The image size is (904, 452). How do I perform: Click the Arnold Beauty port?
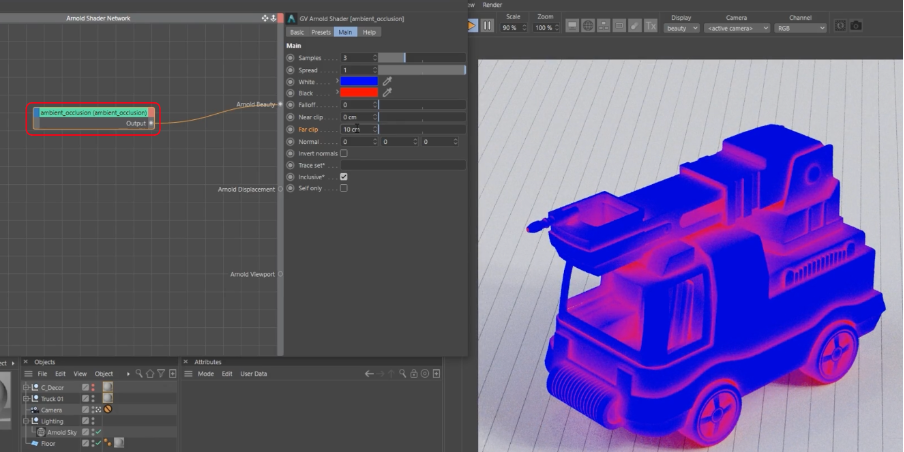click(281, 104)
